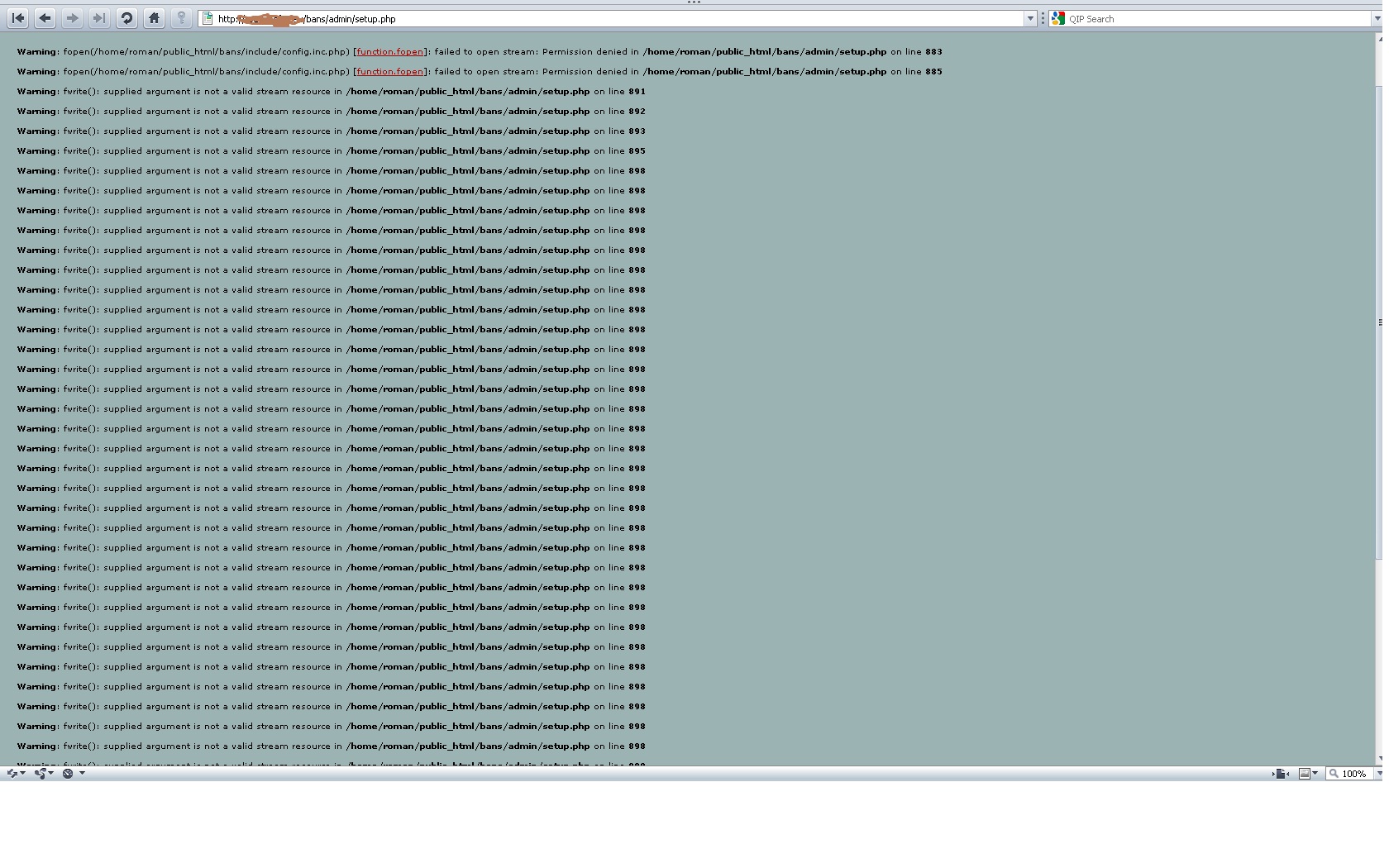Click the Fast Forward navigation button

click(99, 18)
